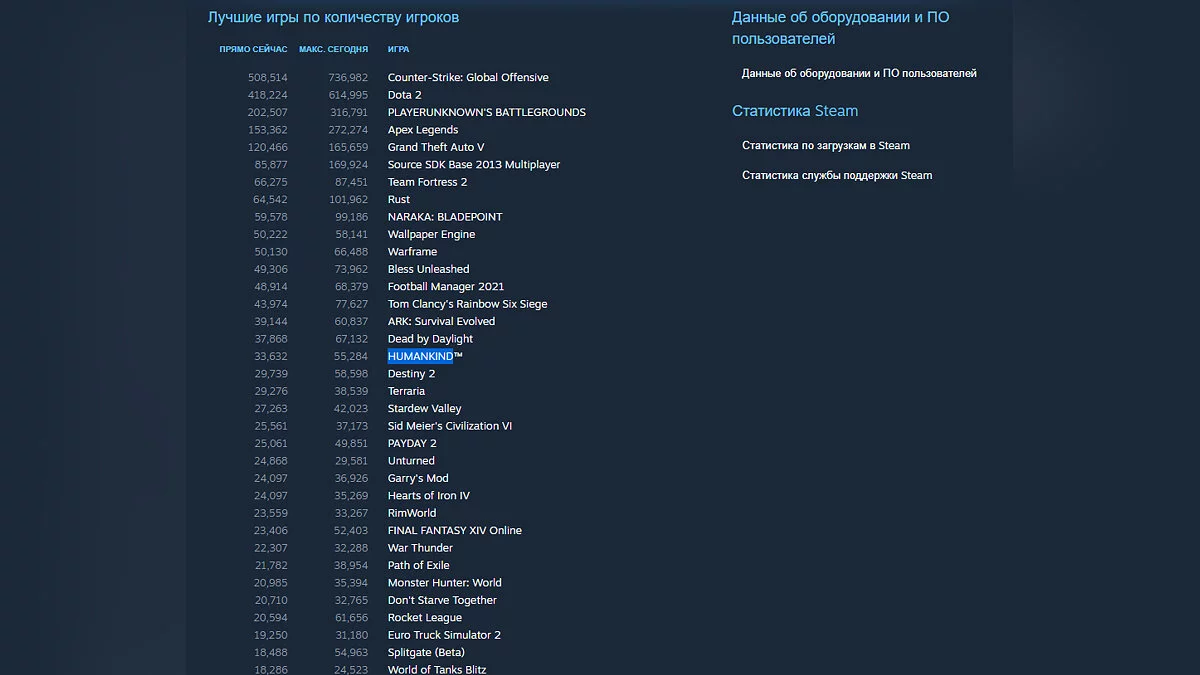Click current players value 33,632
Image resolution: width=1200 pixels, height=675 pixels.
tap(271, 356)
